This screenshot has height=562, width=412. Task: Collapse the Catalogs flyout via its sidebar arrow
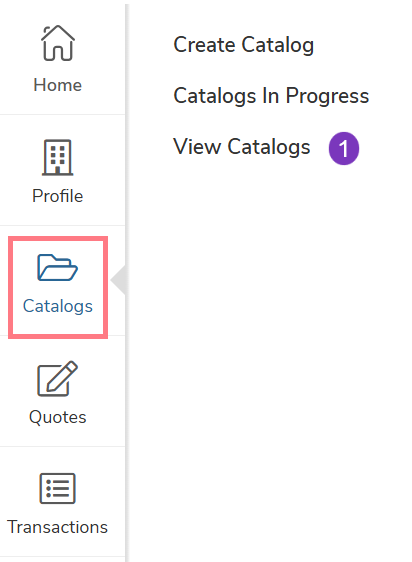[118, 280]
